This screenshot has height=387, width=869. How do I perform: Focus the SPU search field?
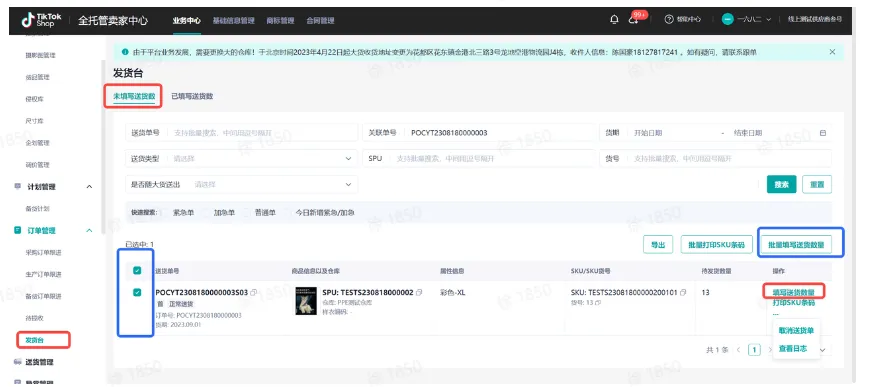pyautogui.click(x=478, y=159)
